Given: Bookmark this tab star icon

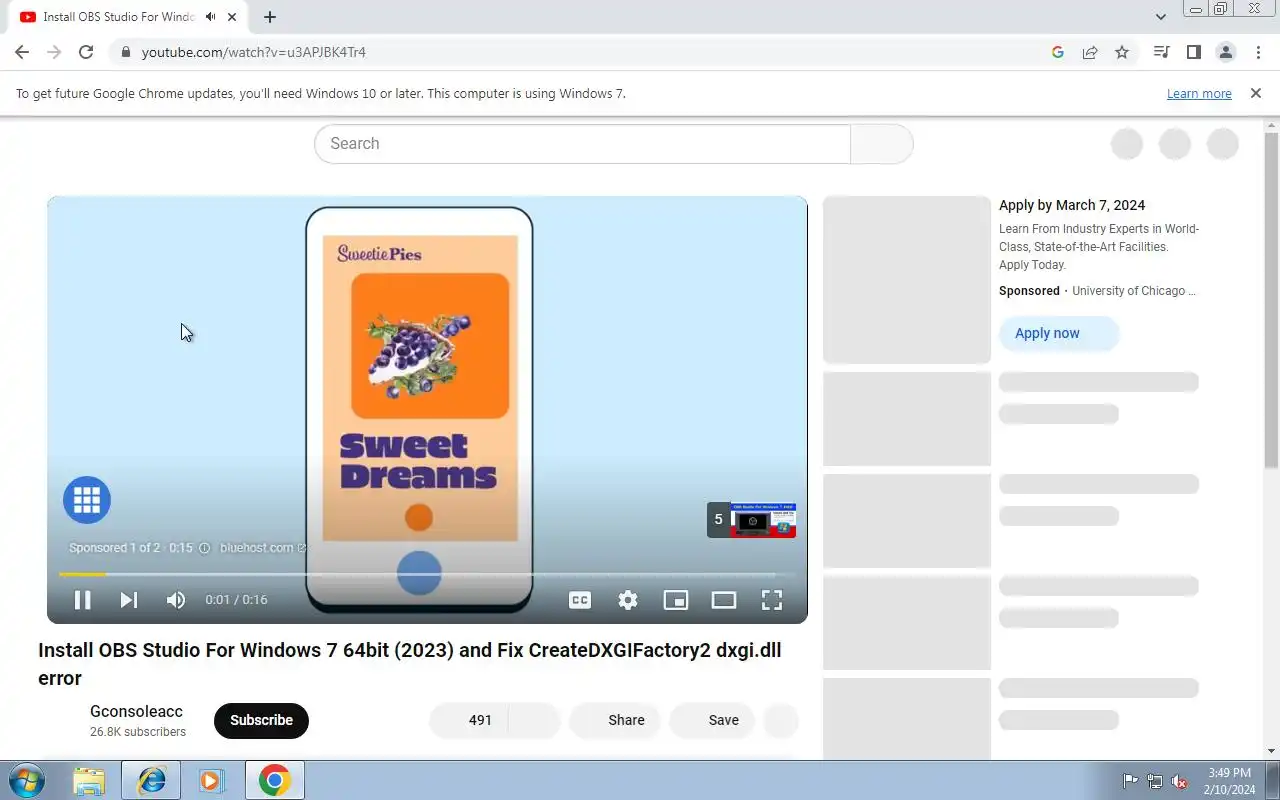Looking at the screenshot, I should pos(1122,52).
